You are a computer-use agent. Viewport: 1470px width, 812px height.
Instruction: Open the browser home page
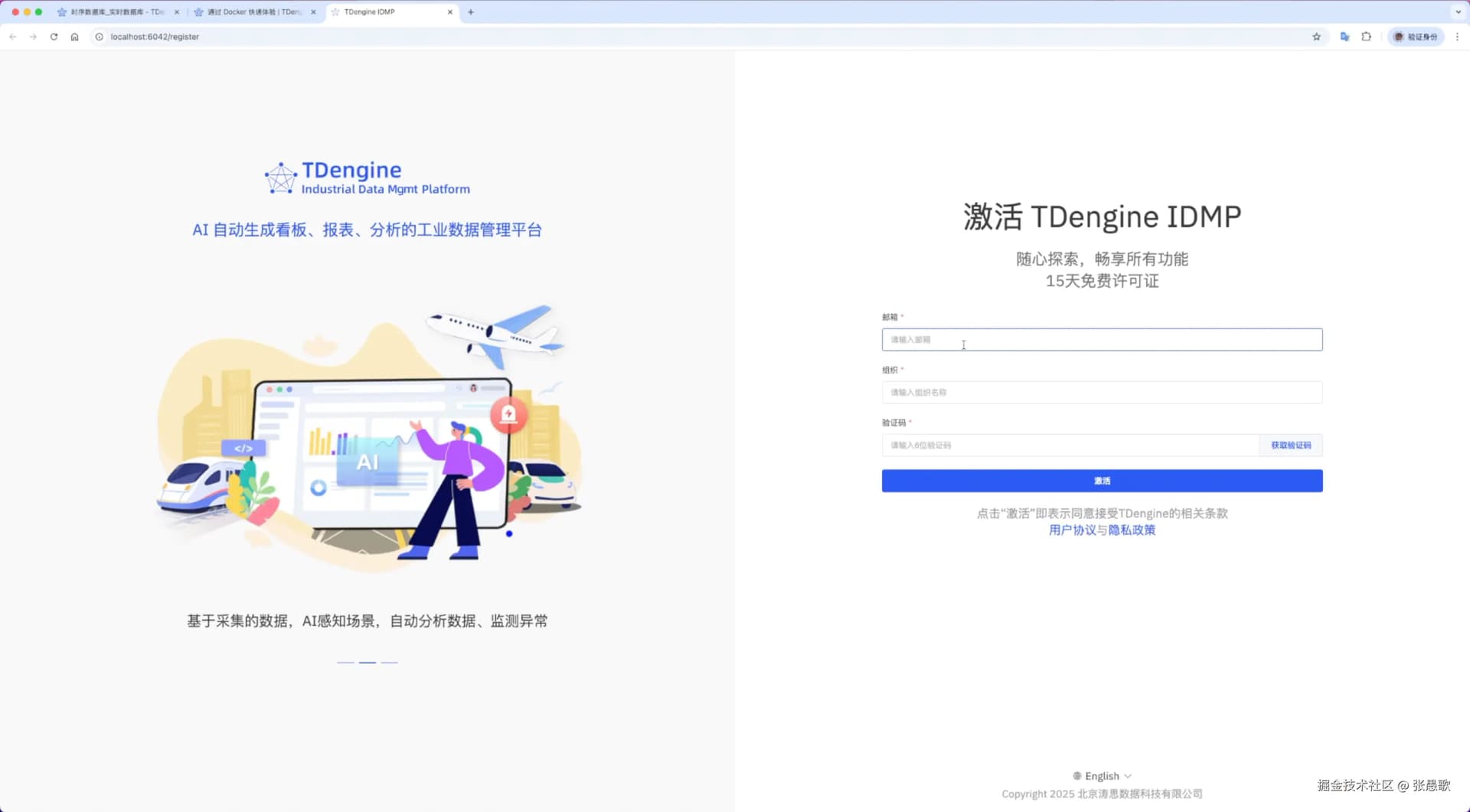point(74,37)
